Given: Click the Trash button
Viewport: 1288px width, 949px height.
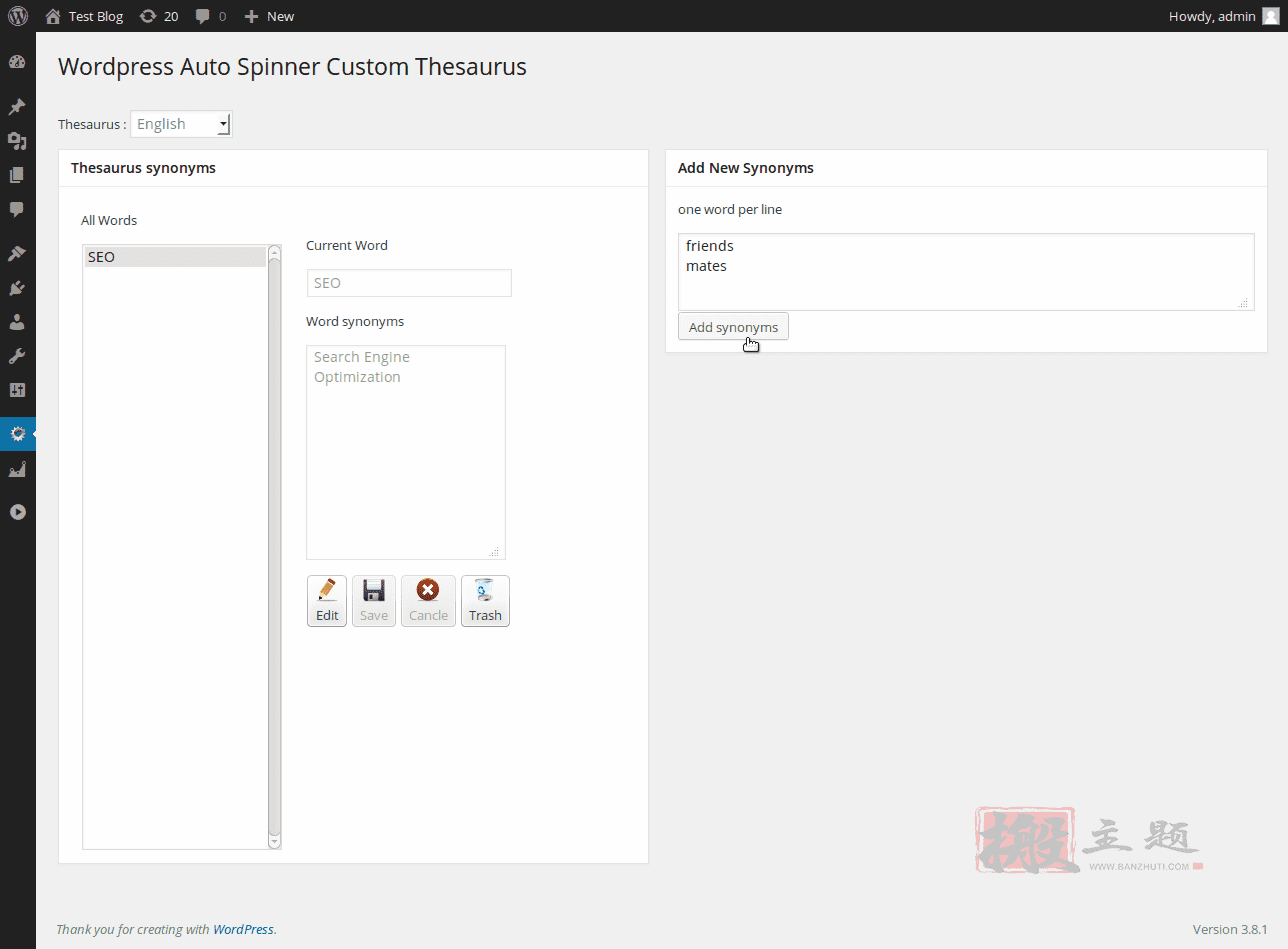Looking at the screenshot, I should pos(485,601).
